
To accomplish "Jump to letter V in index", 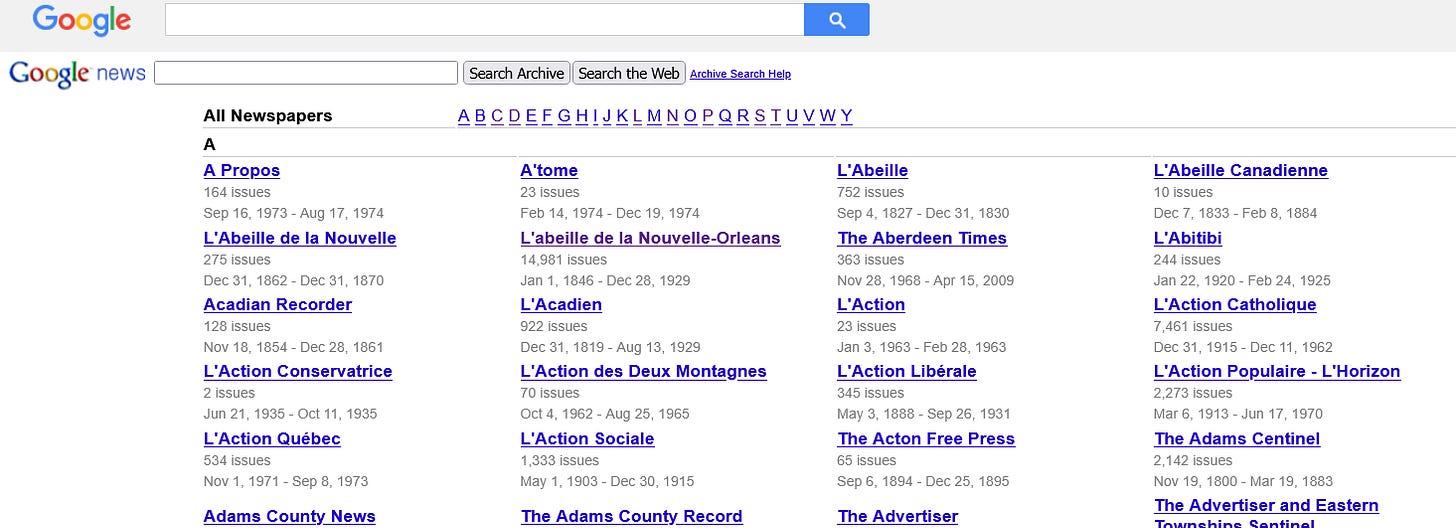I will point(809,116).
